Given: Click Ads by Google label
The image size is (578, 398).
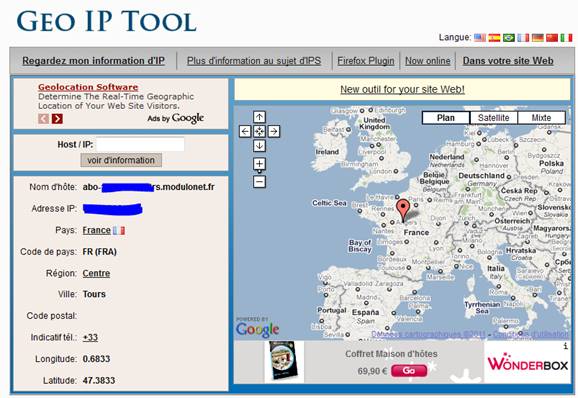Looking at the screenshot, I should [x=175, y=118].
